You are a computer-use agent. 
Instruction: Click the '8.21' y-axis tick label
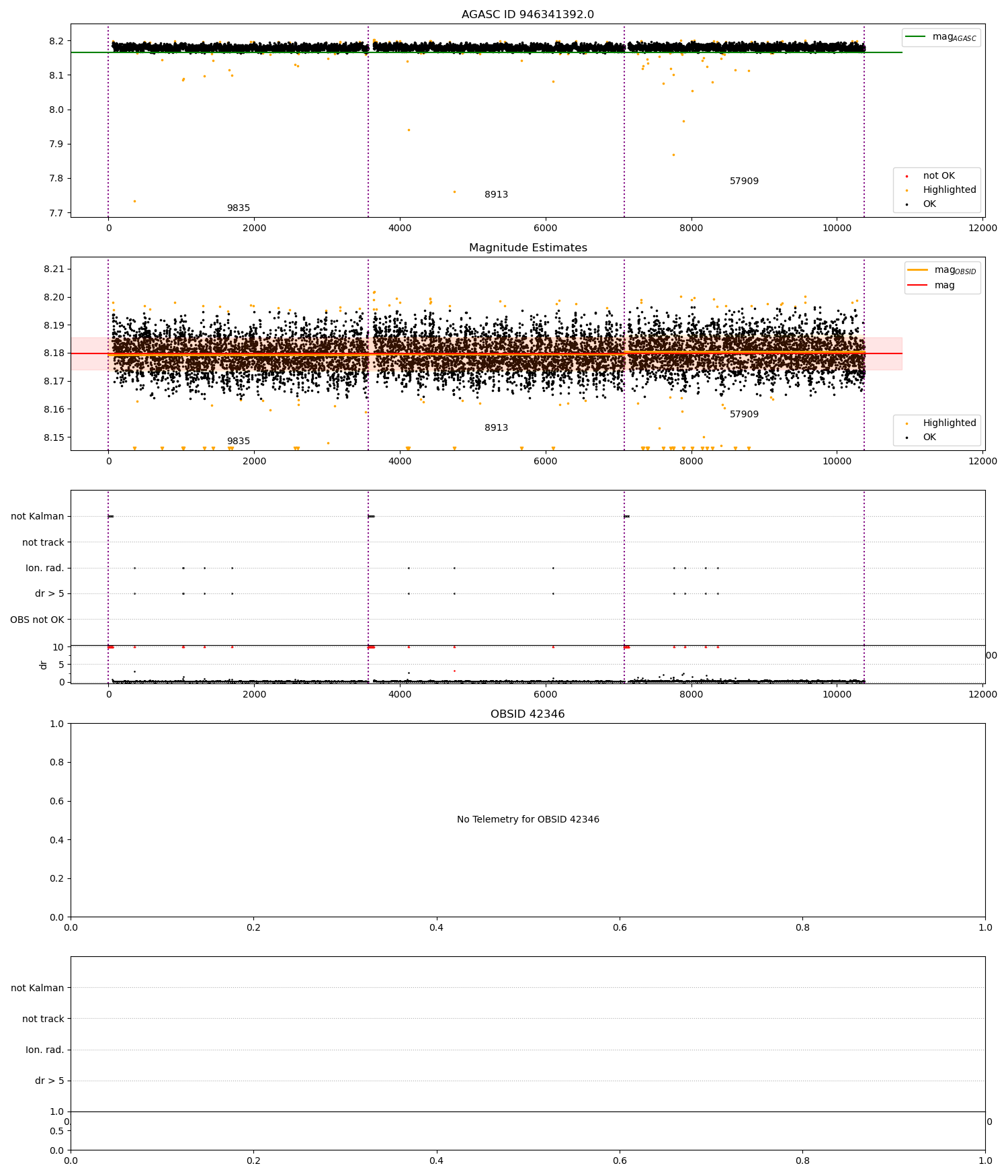(x=54, y=269)
